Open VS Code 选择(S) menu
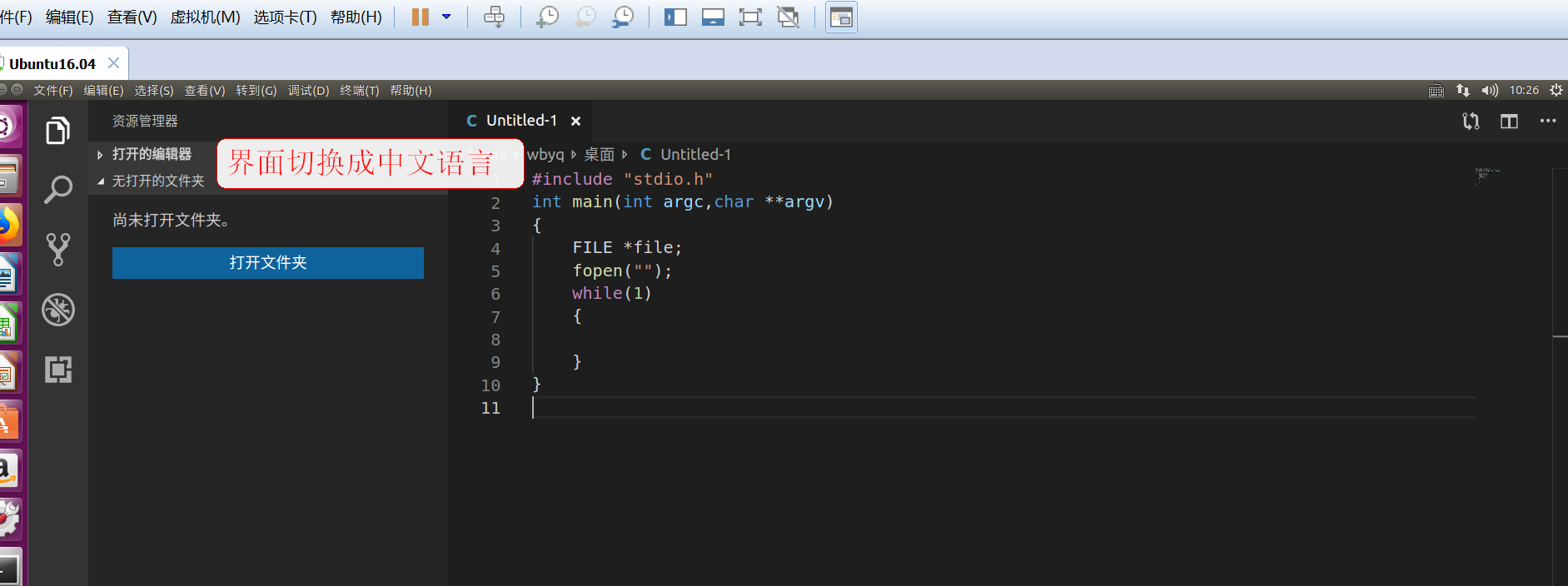This screenshot has height=586, width=1568. coord(154,91)
